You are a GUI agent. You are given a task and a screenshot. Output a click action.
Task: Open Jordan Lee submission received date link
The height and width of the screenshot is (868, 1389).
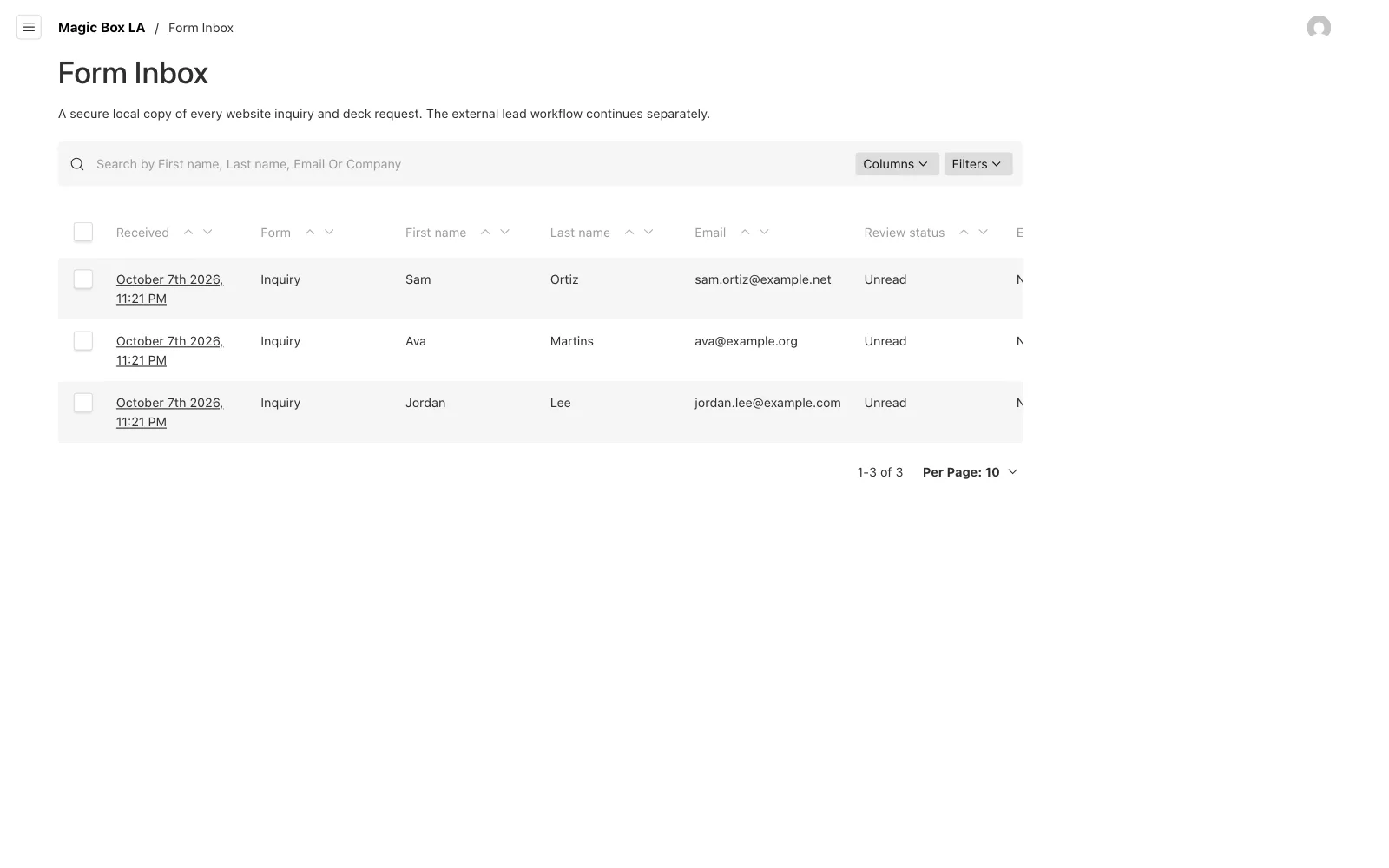[x=169, y=412]
